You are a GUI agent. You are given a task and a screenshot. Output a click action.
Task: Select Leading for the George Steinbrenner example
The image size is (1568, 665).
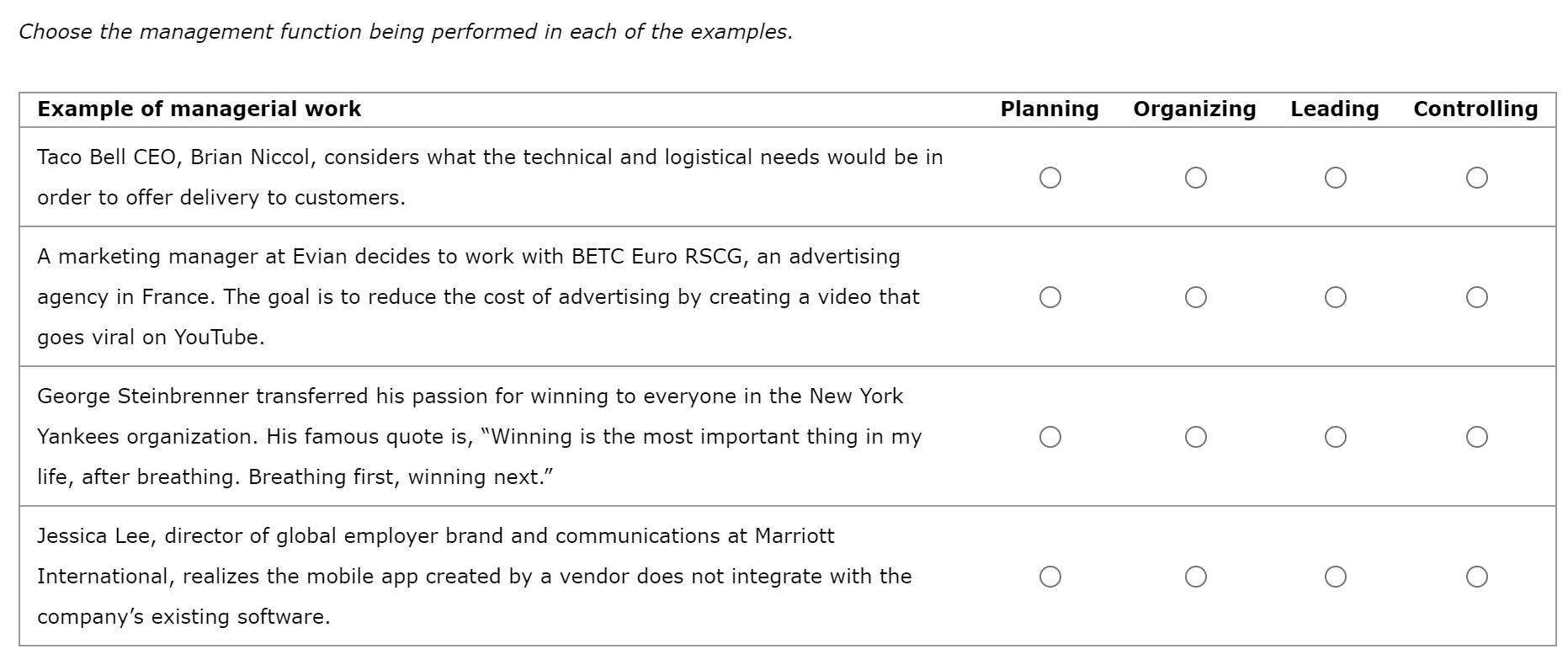point(1335,436)
